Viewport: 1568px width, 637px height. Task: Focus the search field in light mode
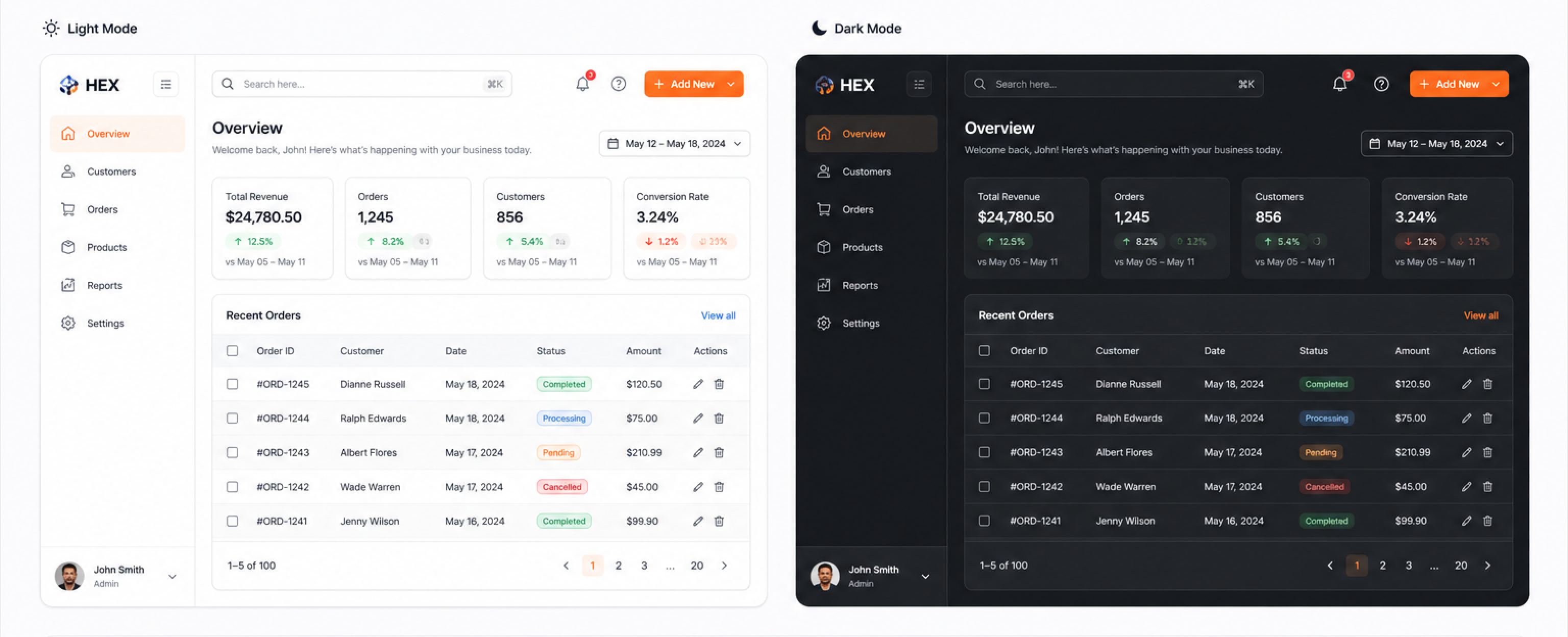click(x=361, y=84)
